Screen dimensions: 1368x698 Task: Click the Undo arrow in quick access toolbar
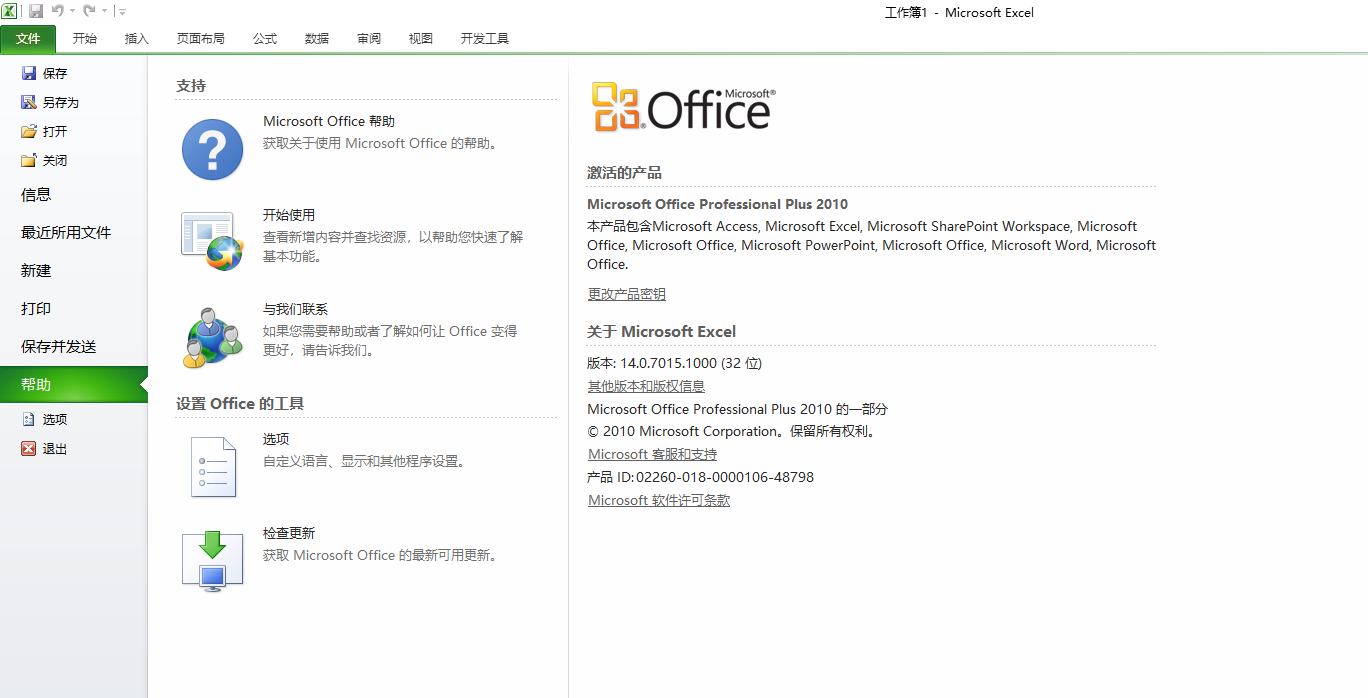[58, 11]
